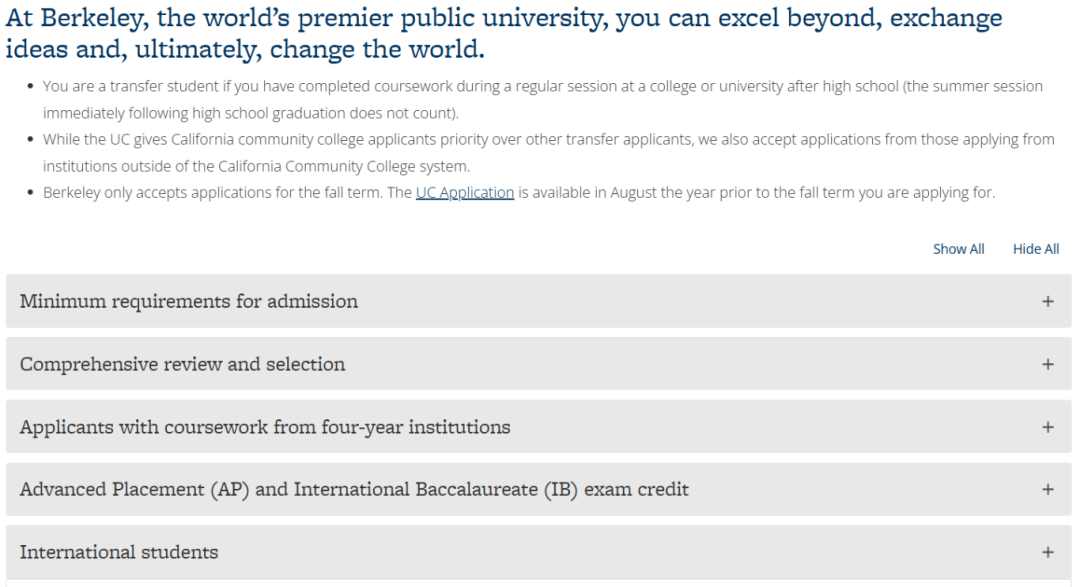Screen dimensions: 1080x587
Task: Click the line "institutions outside of the California Community College system"
Action: pos(256,166)
